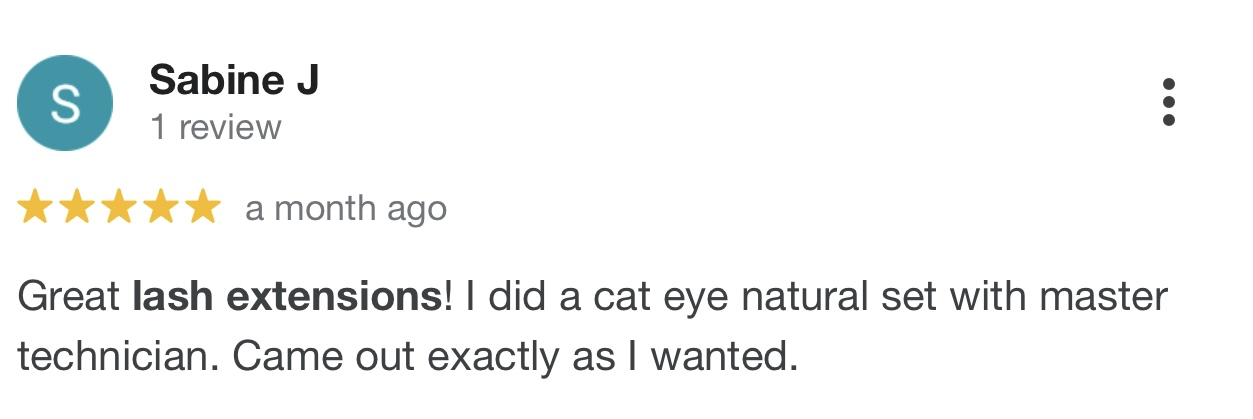Open the three-dot more options menu
The width and height of the screenshot is (1253, 419).
point(1168,102)
